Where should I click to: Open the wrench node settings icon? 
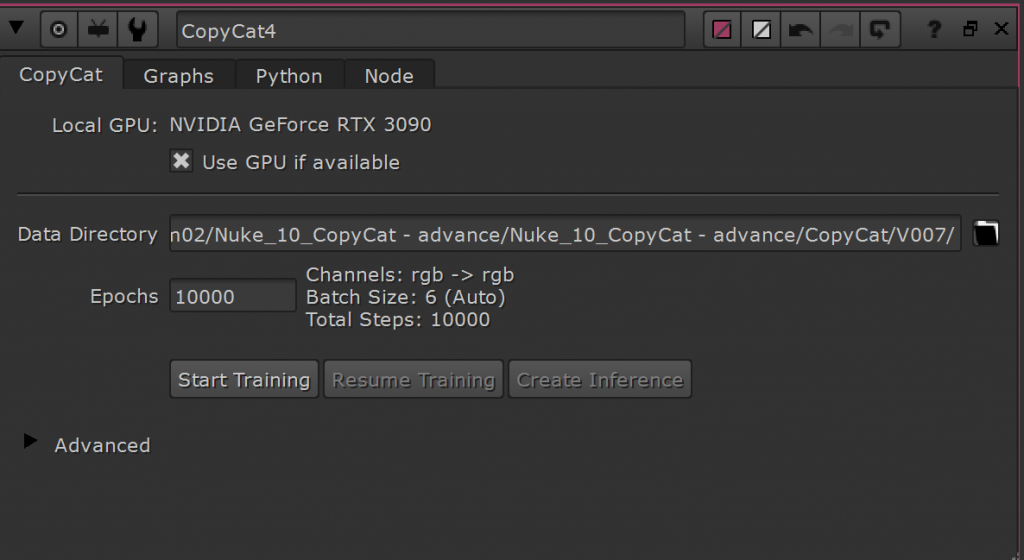(x=137, y=30)
